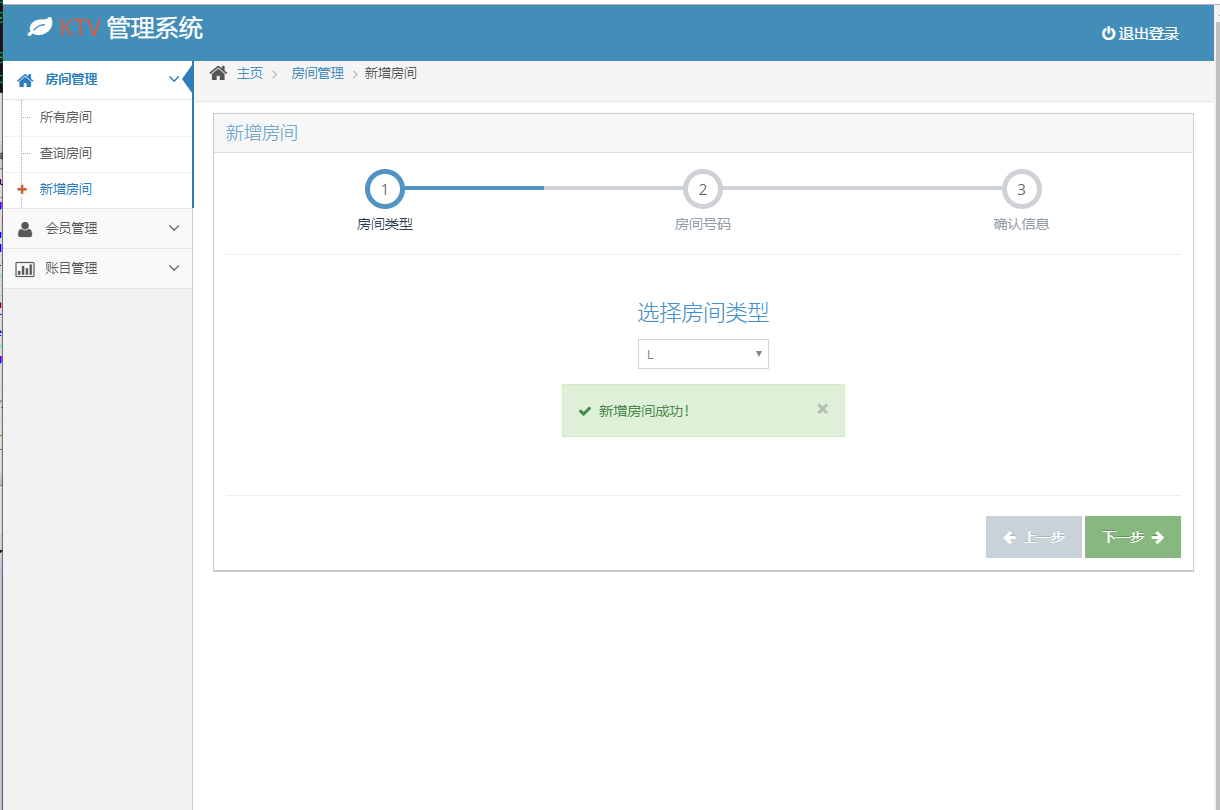Click the home icon in the breadcrumb bar

218,71
